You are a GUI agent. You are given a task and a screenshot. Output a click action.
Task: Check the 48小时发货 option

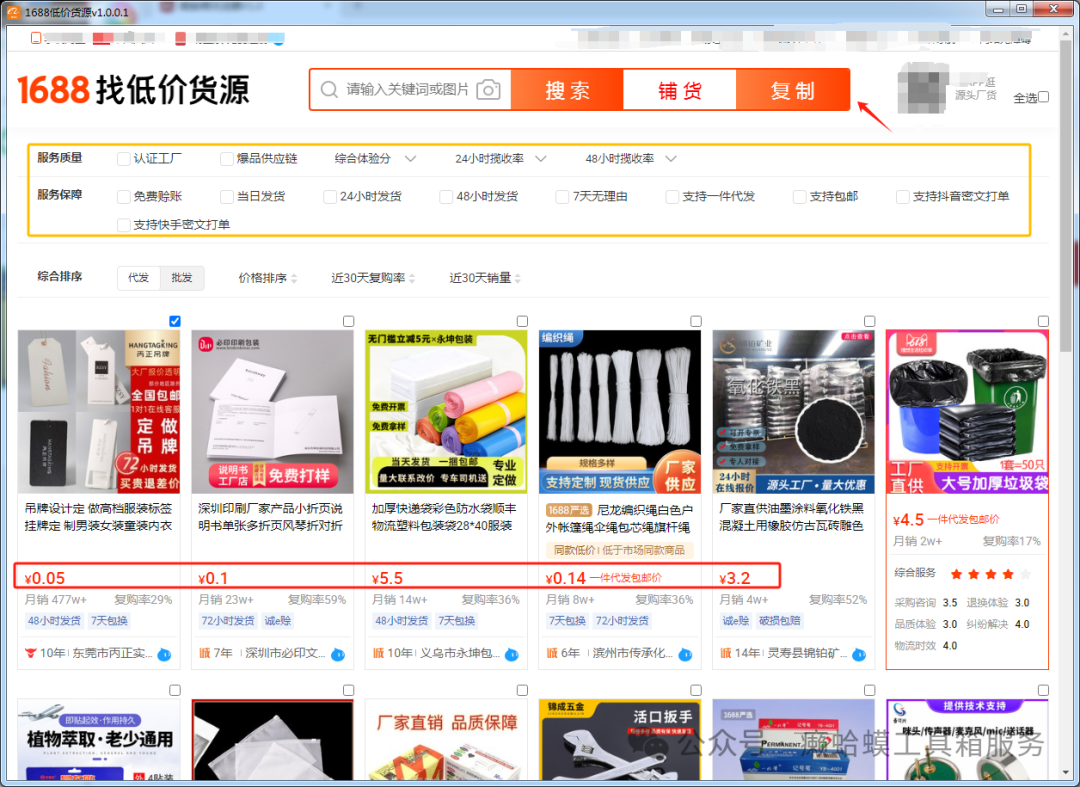pyautogui.click(x=446, y=197)
